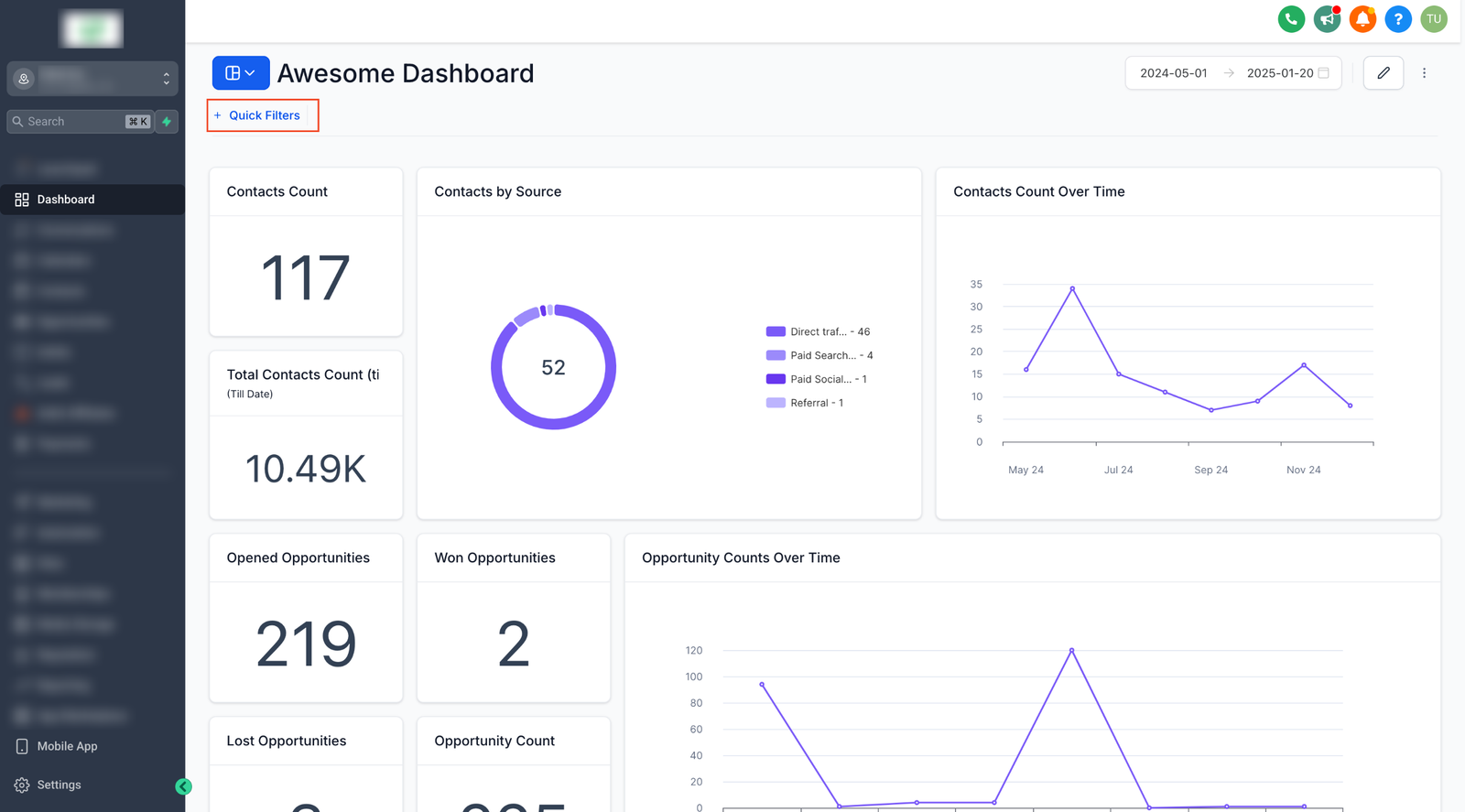
Task: Open the megaphone announcements icon
Action: coord(1327,19)
